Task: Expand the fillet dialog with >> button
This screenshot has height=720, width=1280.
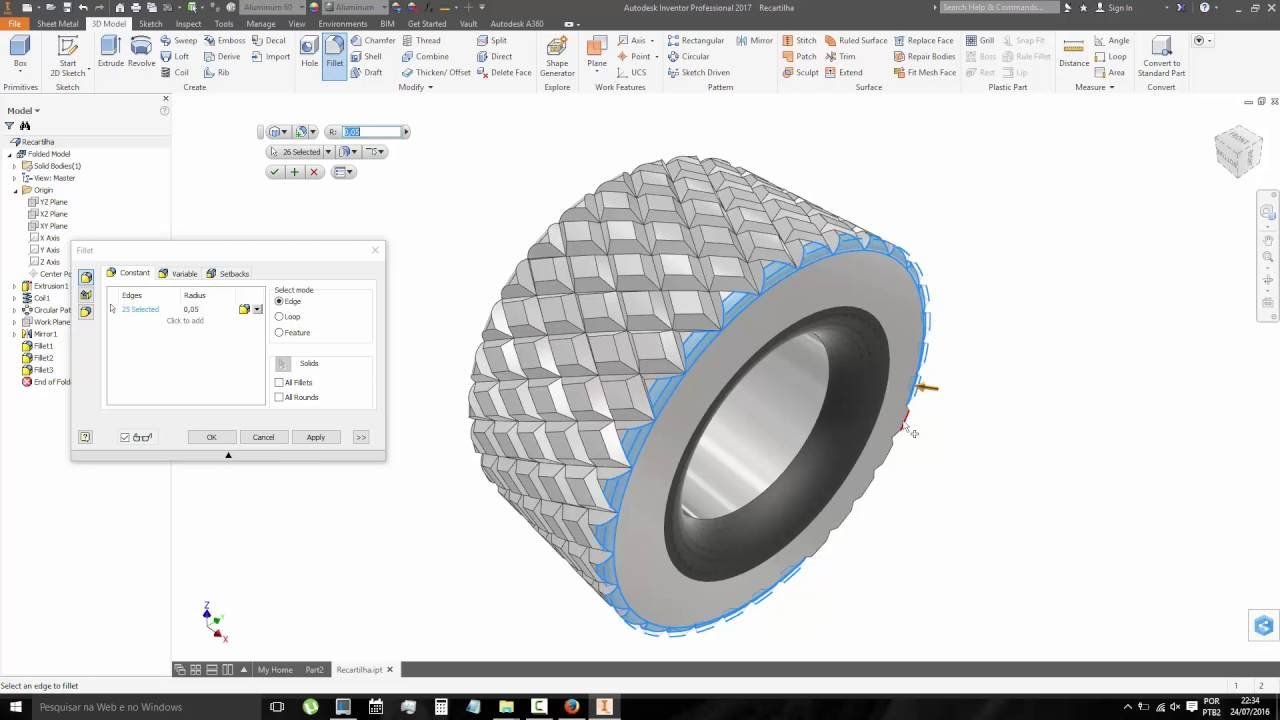Action: point(360,437)
